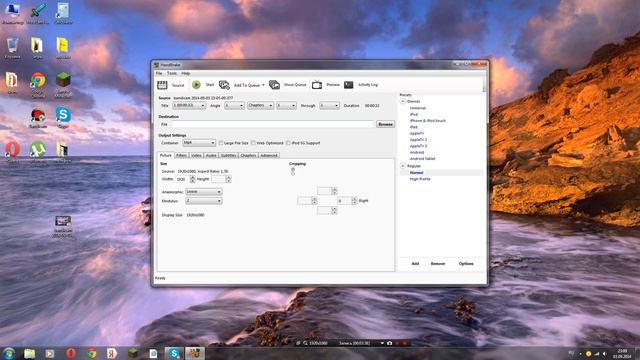The width and height of the screenshot is (640, 360).
Task: Click the Source film-clapper icon
Action: click(x=162, y=85)
